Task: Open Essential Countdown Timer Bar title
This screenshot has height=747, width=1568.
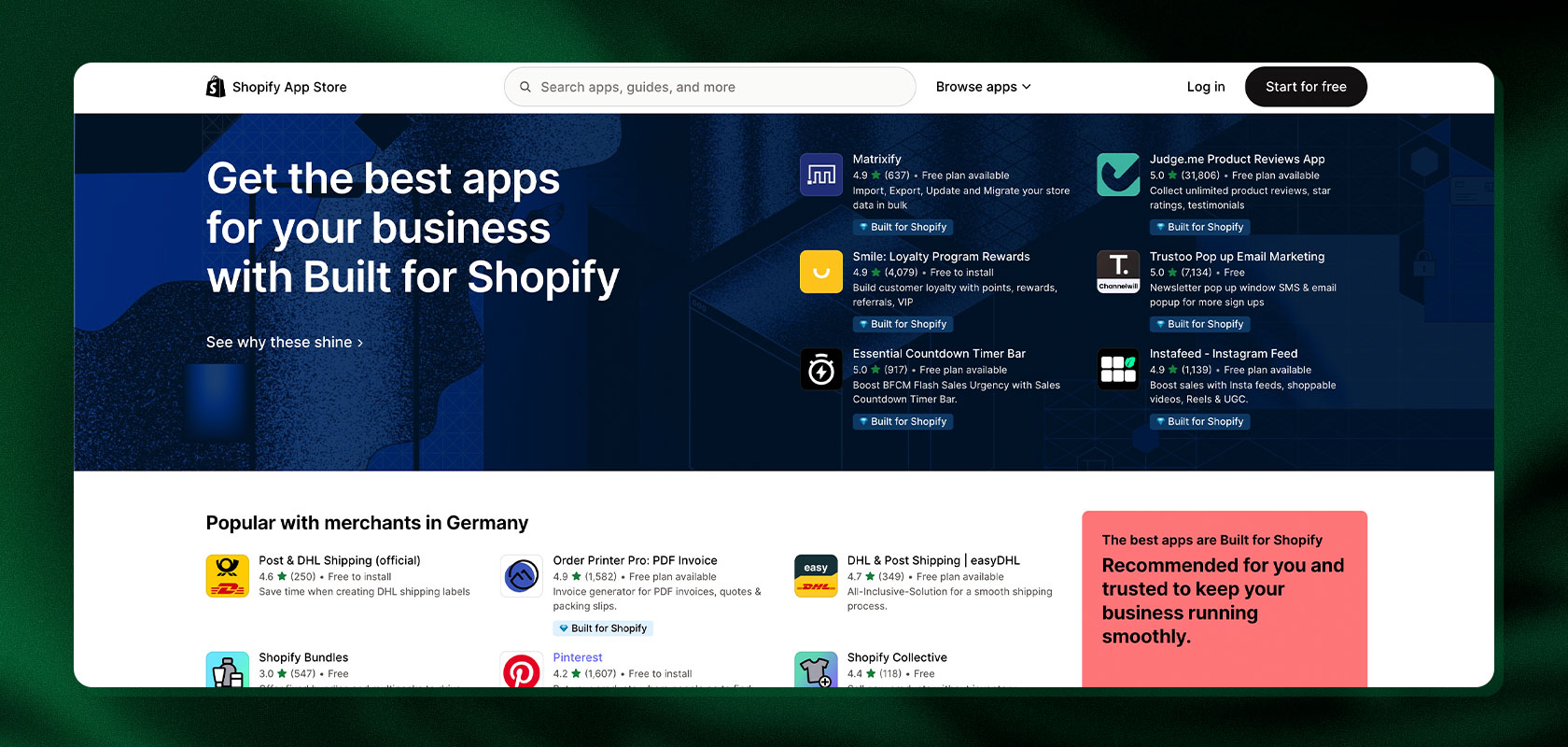Action: (x=939, y=354)
